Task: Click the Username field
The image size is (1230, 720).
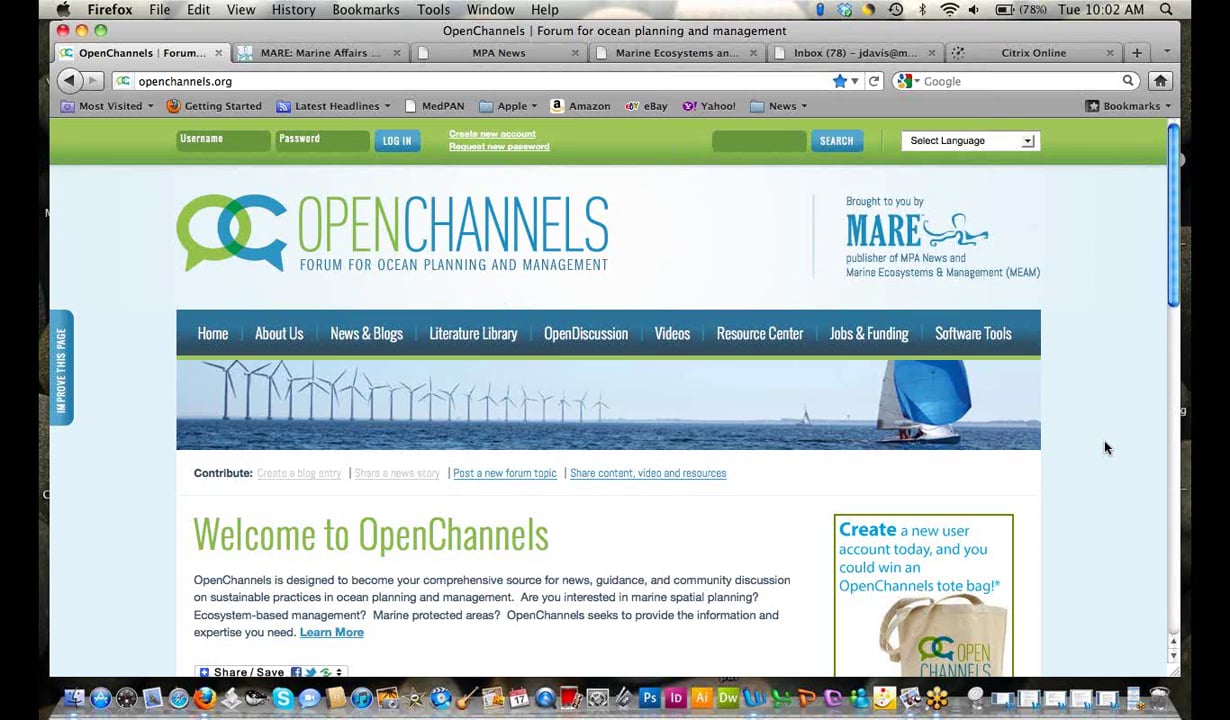Action: point(223,141)
